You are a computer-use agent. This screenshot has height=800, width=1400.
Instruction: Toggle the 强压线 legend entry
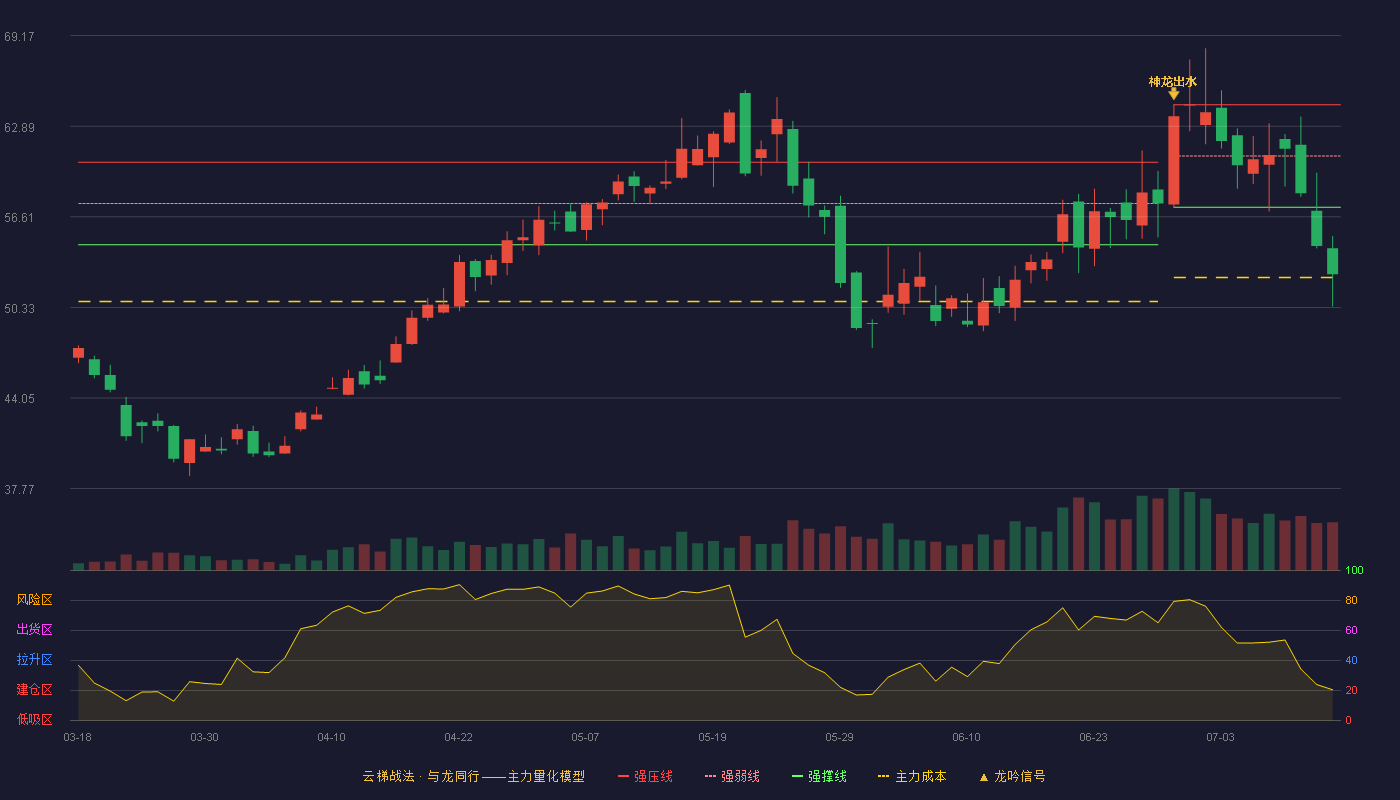(x=646, y=776)
